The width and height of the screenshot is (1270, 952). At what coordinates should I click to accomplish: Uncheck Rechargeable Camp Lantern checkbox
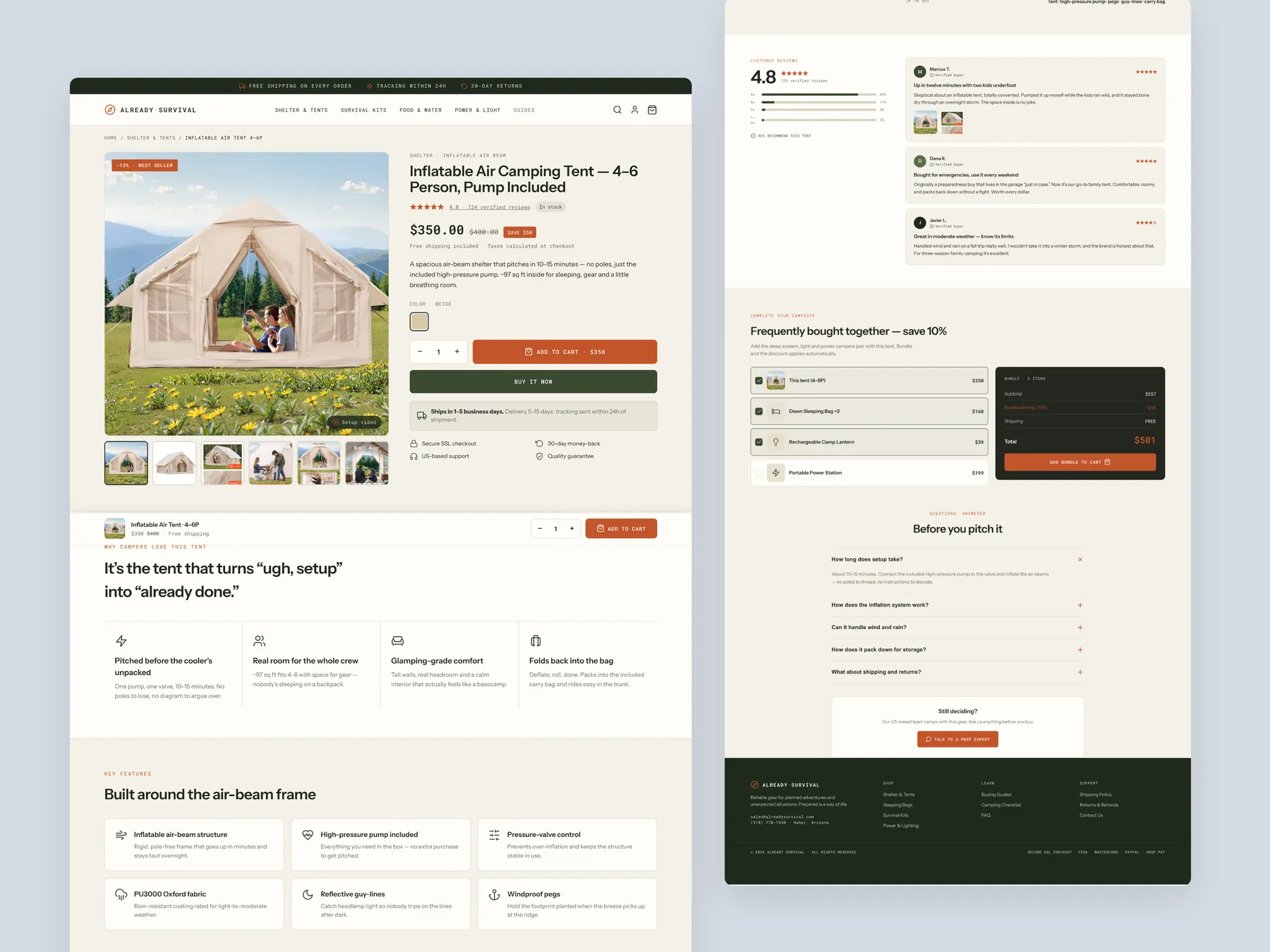(x=759, y=442)
